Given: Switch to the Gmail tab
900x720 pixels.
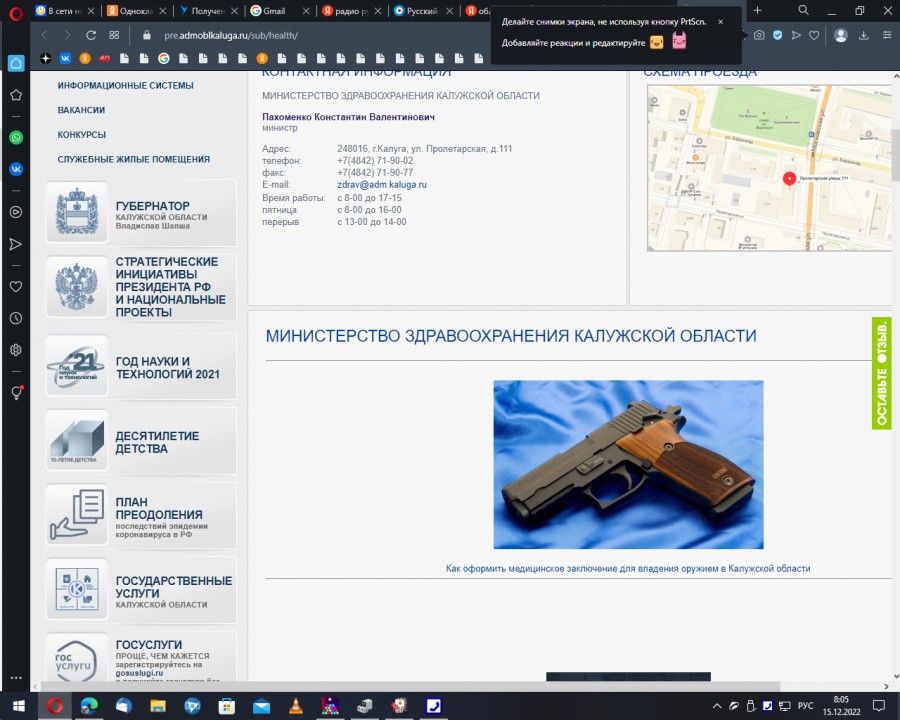Looking at the screenshot, I should click(x=275, y=10).
